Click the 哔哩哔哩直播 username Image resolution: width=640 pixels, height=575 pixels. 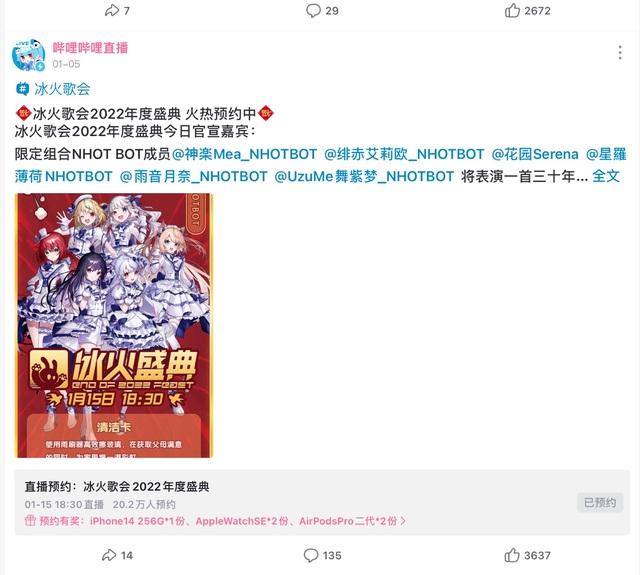[x=90, y=48]
